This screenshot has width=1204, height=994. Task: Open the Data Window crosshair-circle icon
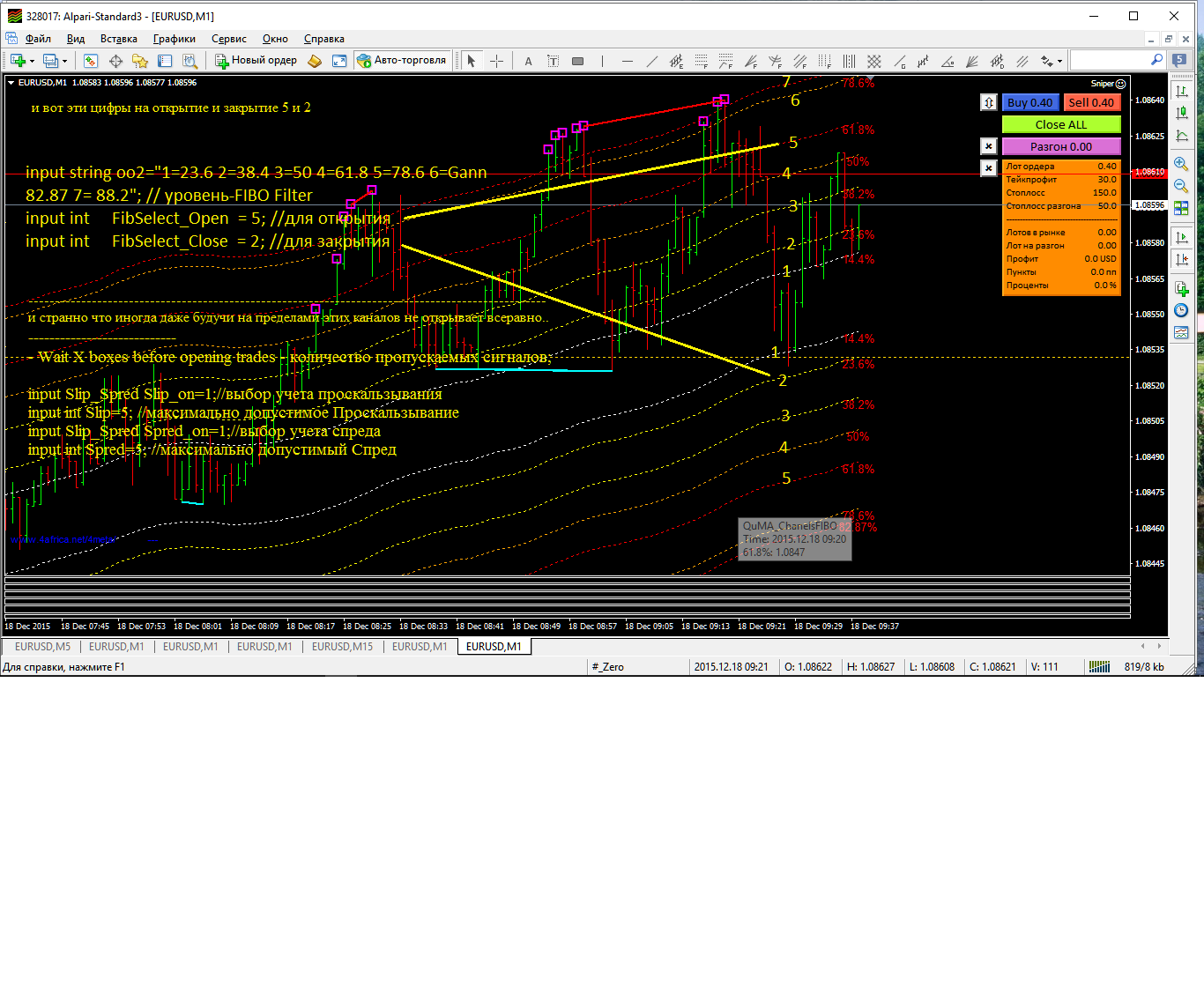(x=115, y=61)
